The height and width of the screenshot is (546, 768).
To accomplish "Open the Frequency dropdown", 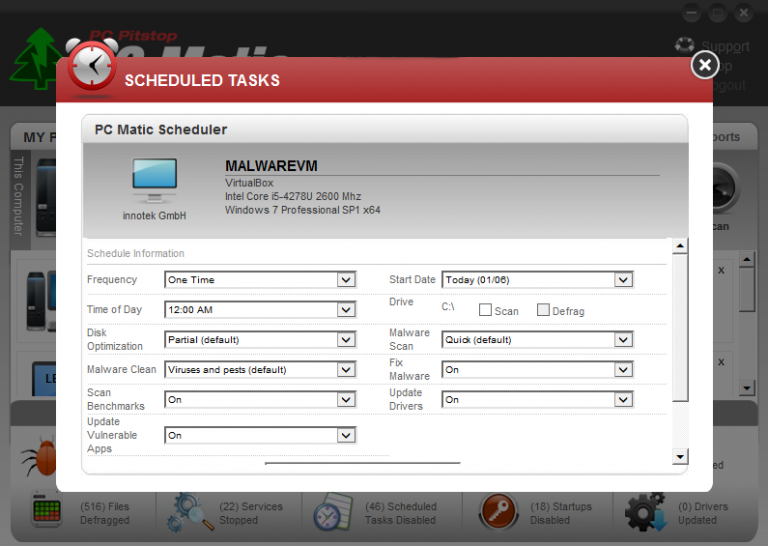I will pos(260,280).
